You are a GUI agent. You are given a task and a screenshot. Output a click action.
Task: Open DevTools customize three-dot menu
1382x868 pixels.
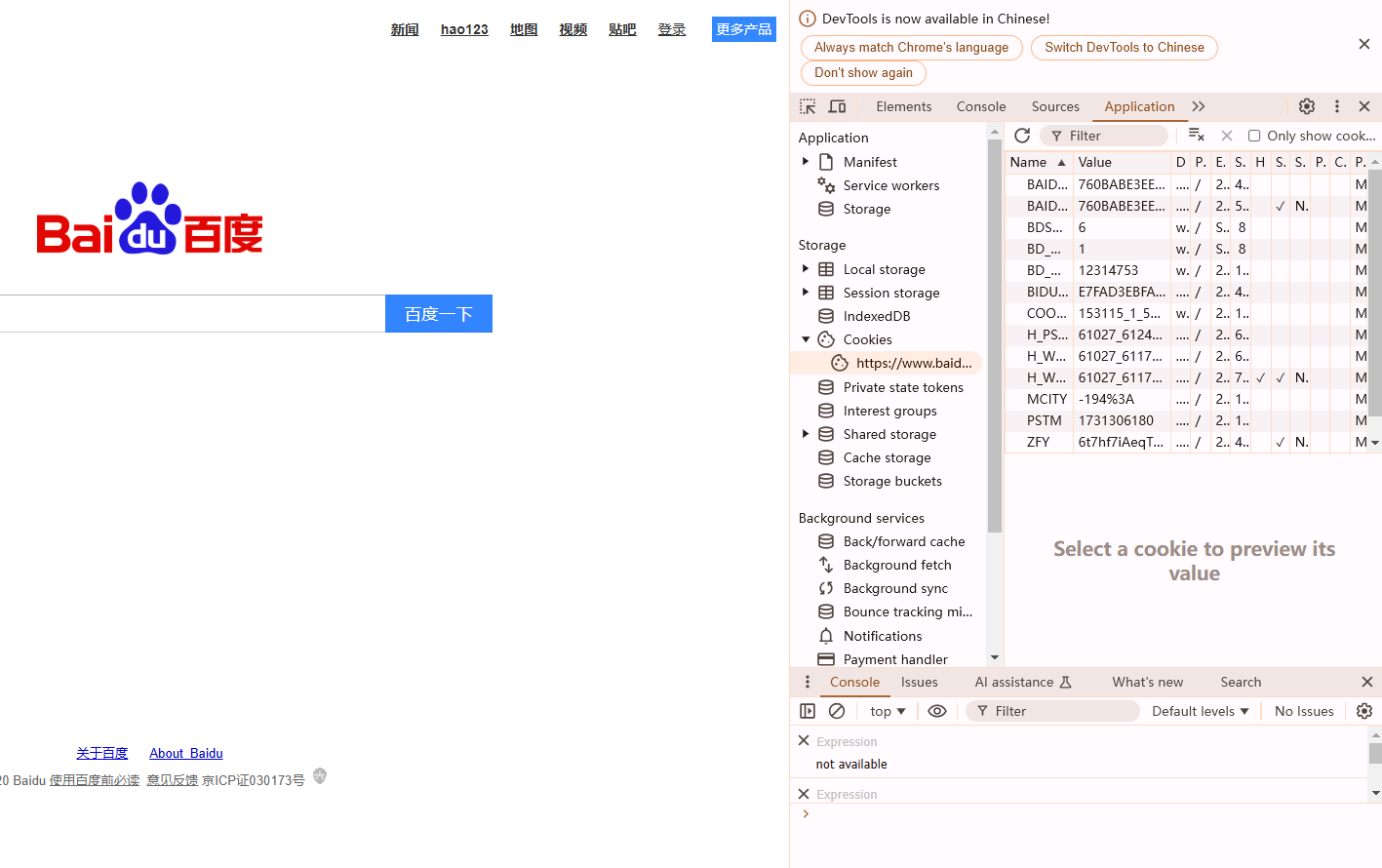[x=1337, y=106]
